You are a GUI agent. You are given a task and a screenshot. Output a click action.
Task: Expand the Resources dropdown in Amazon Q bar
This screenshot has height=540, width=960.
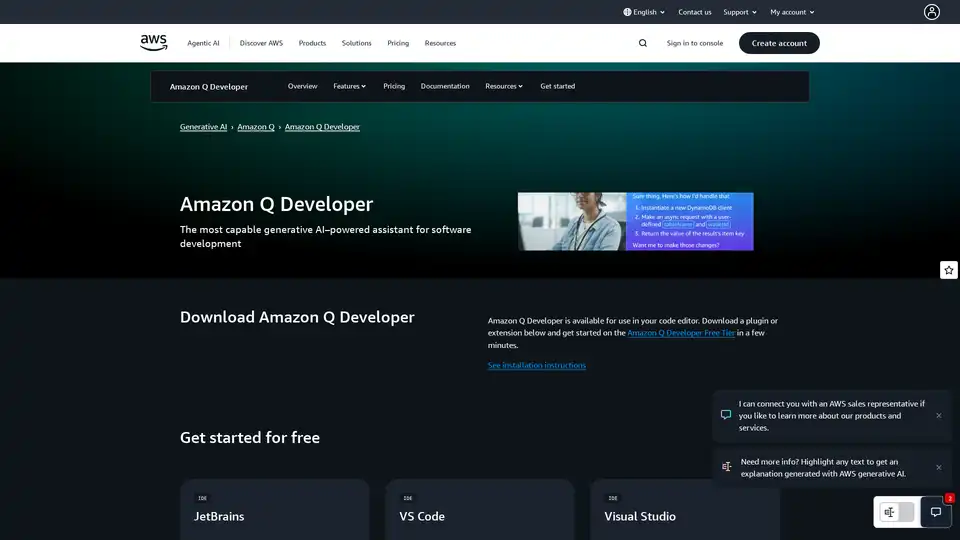point(504,86)
